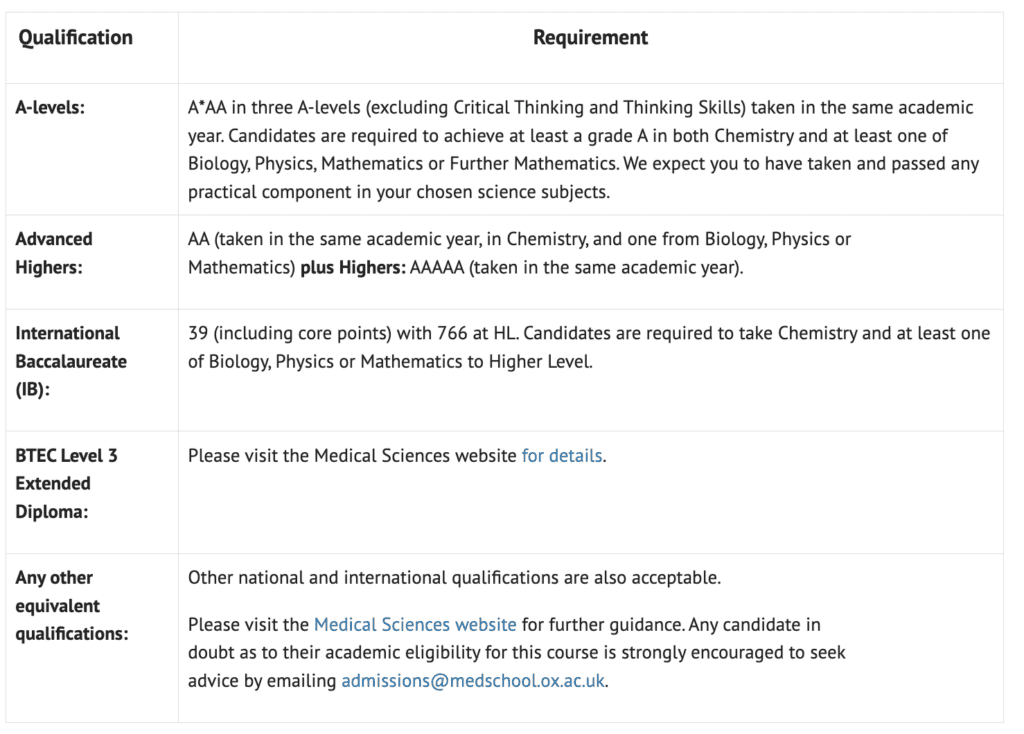Viewport: 1024px width, 734px height.
Task: Click the "A*AA in three A-levels" text
Action: pos(275,108)
